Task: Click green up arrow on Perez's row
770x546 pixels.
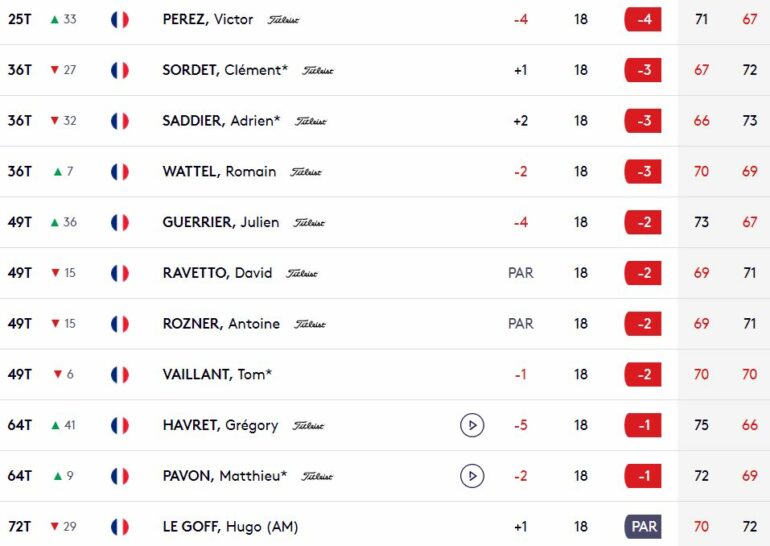Action: [x=54, y=19]
